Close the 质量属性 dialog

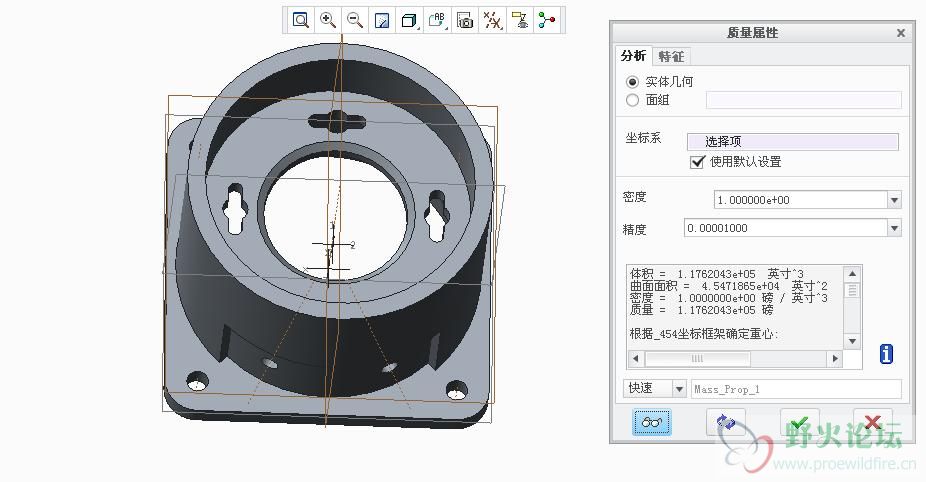(x=901, y=33)
